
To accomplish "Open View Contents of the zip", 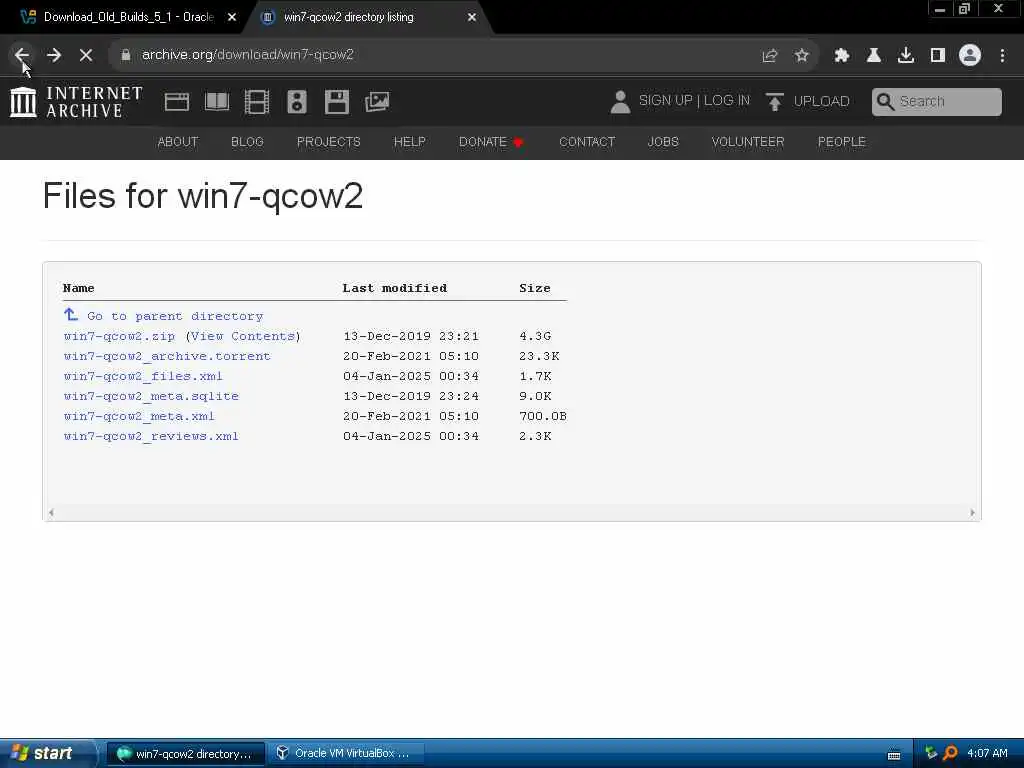I will coord(243,336).
